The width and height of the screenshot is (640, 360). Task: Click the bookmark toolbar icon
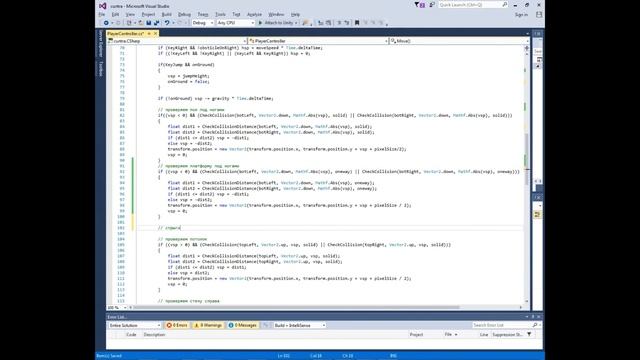point(357,23)
